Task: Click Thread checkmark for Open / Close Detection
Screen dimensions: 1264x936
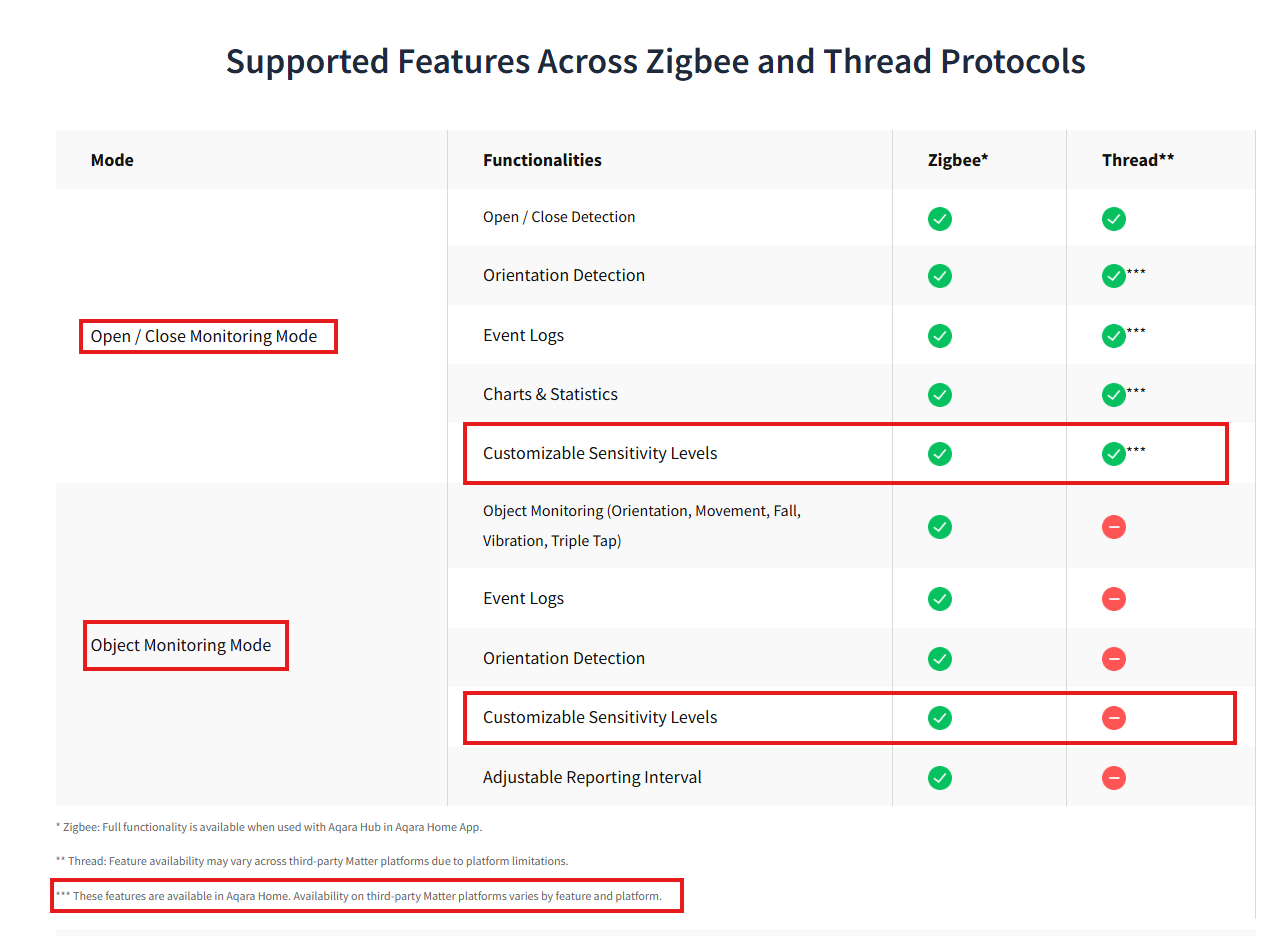Action: [x=1113, y=218]
